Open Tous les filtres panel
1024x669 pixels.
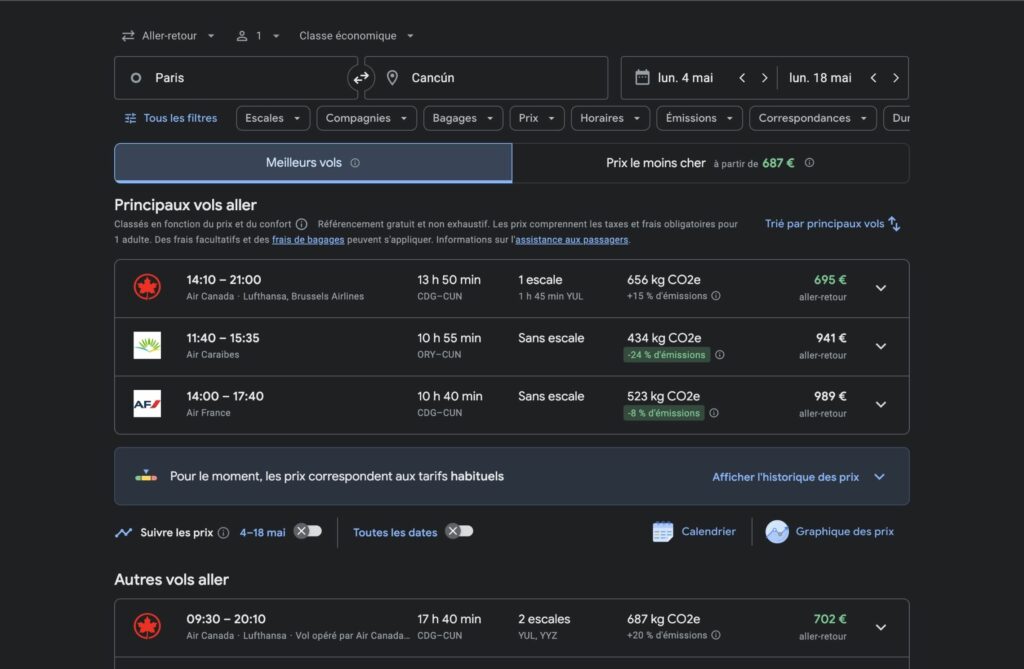tap(170, 118)
